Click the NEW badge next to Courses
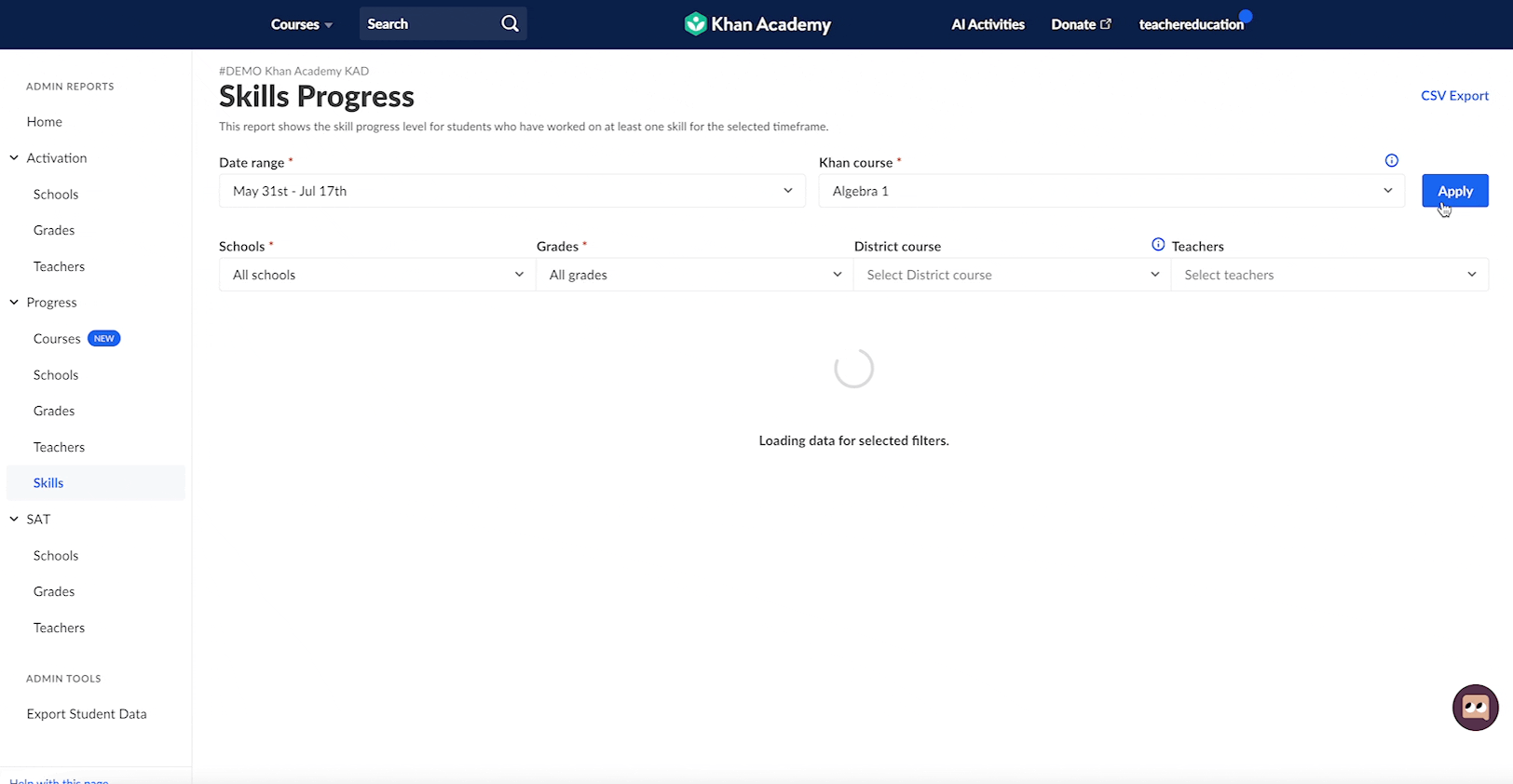Viewport: 1513px width, 784px height. click(104, 339)
